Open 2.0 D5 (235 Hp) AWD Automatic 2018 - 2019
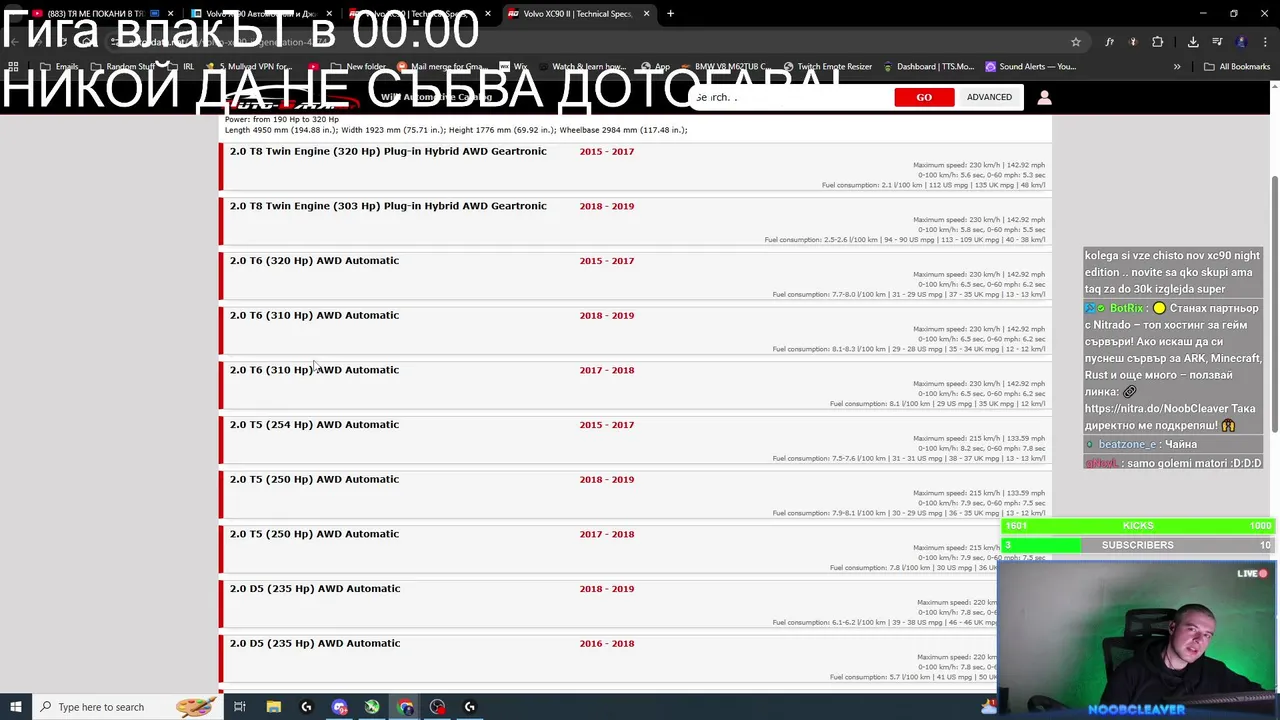This screenshot has width=1280, height=720. (314, 589)
